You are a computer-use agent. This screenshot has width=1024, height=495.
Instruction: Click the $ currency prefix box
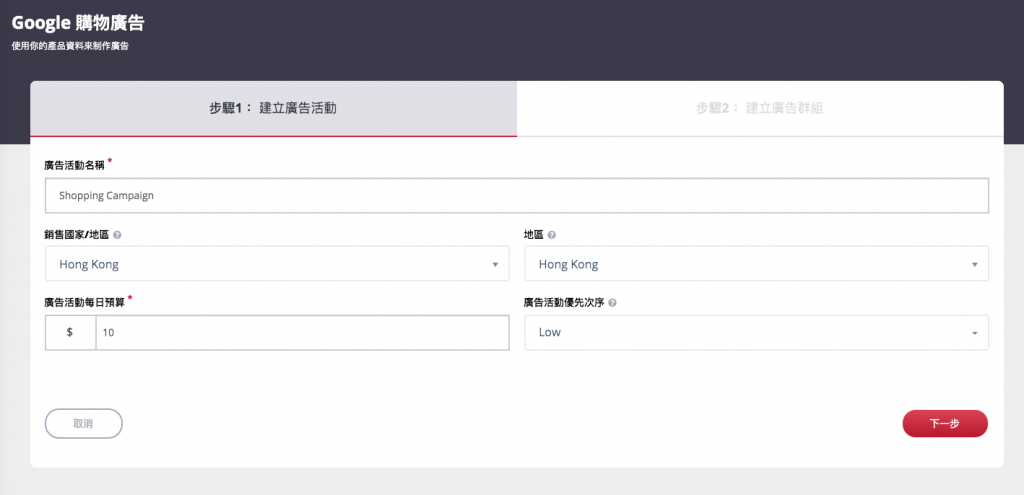(x=71, y=332)
